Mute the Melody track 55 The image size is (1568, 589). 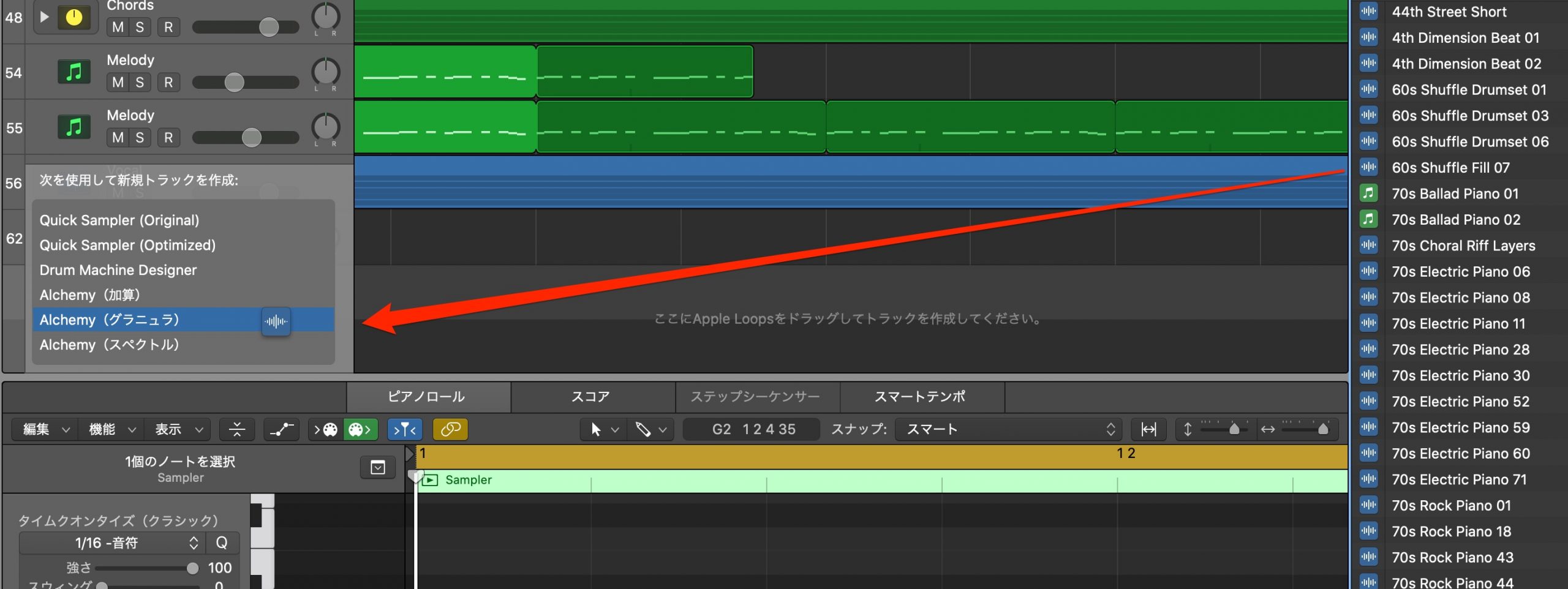click(x=118, y=137)
